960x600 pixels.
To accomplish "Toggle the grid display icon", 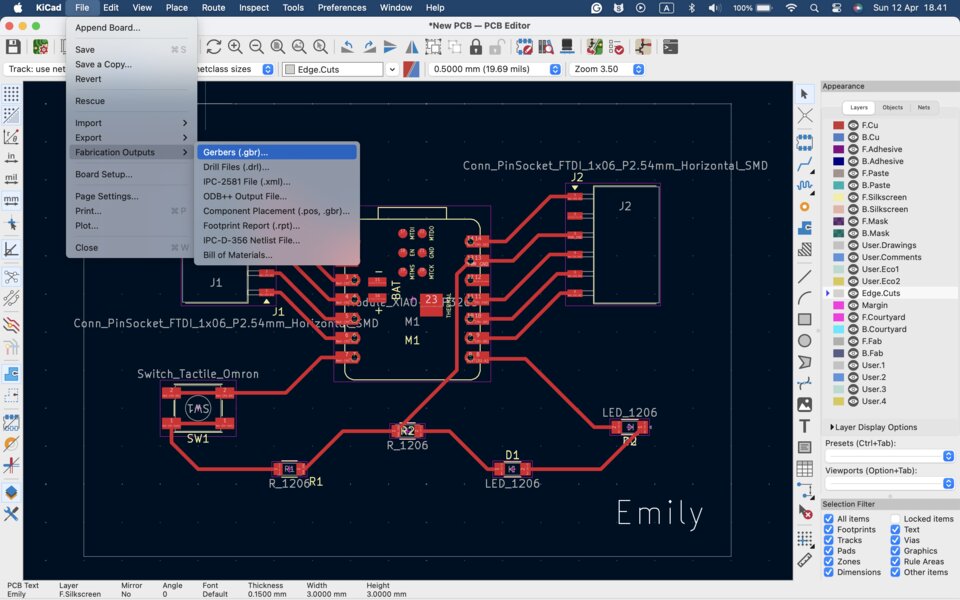I will pos(11,94).
